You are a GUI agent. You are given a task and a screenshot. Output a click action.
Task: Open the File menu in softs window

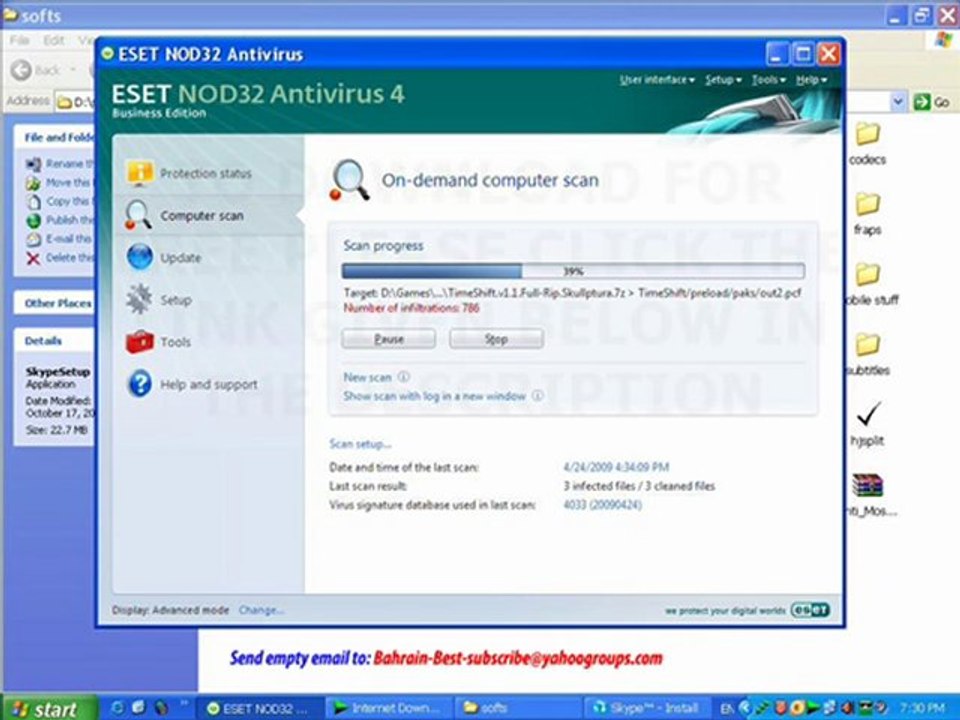tap(20, 40)
